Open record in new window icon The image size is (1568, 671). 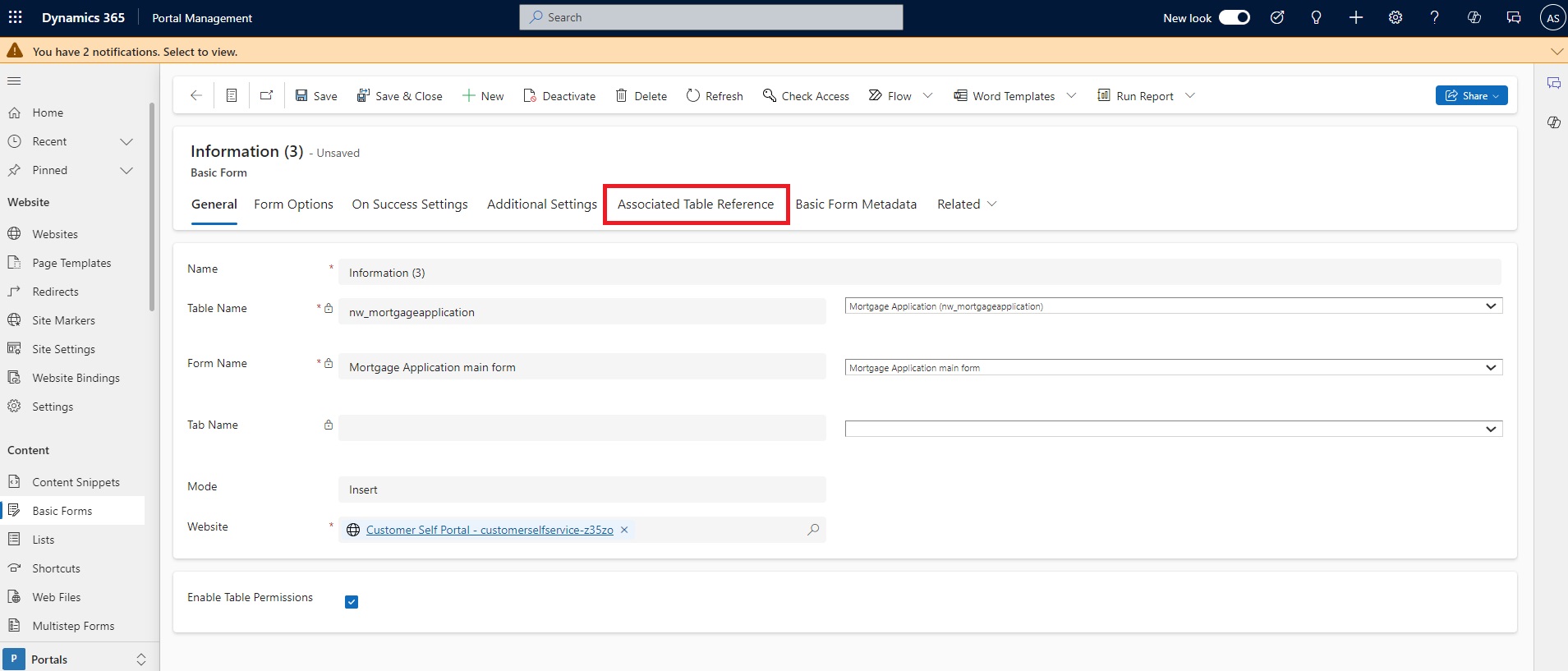pyautogui.click(x=267, y=96)
